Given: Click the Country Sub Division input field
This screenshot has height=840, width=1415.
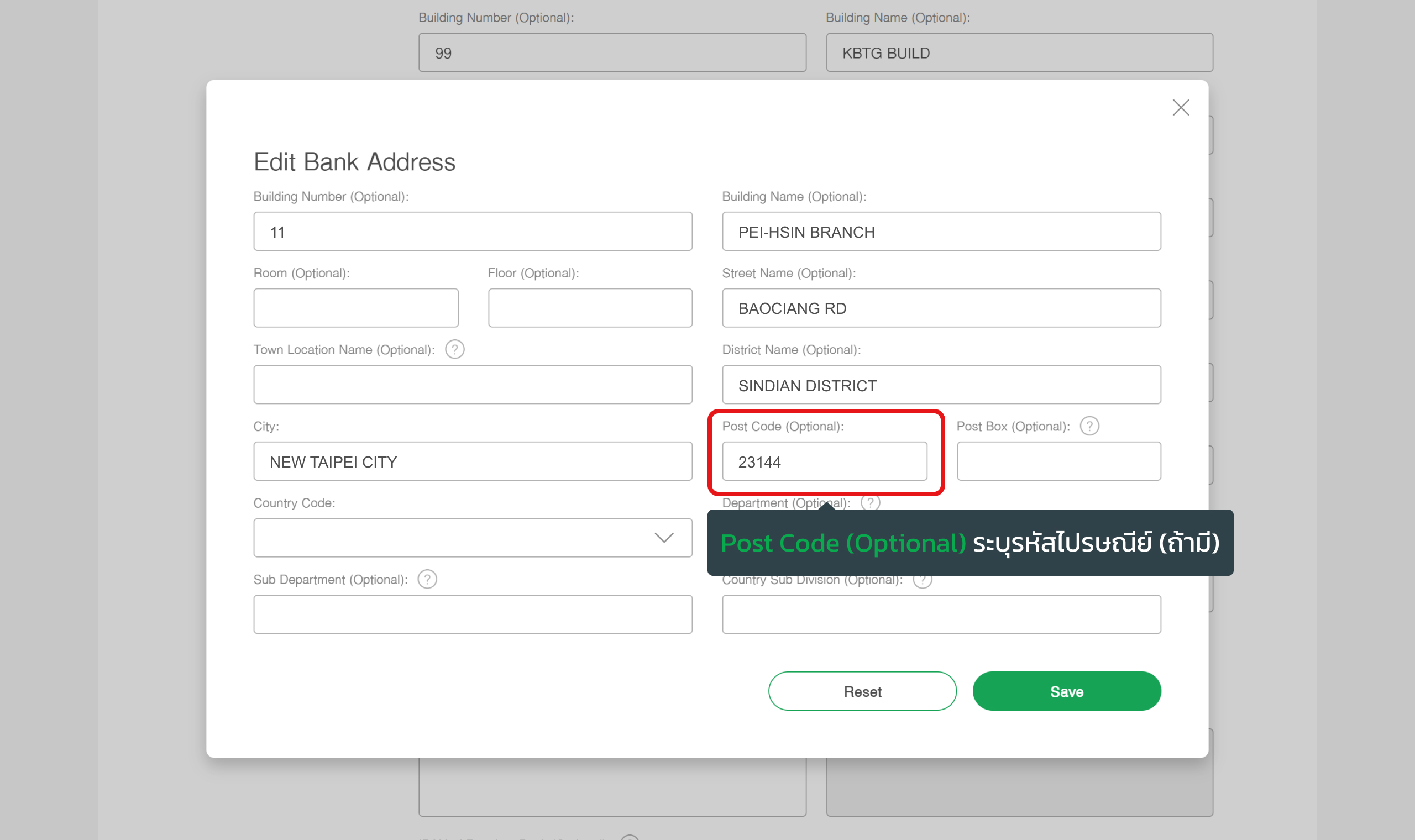Looking at the screenshot, I should tap(941, 614).
